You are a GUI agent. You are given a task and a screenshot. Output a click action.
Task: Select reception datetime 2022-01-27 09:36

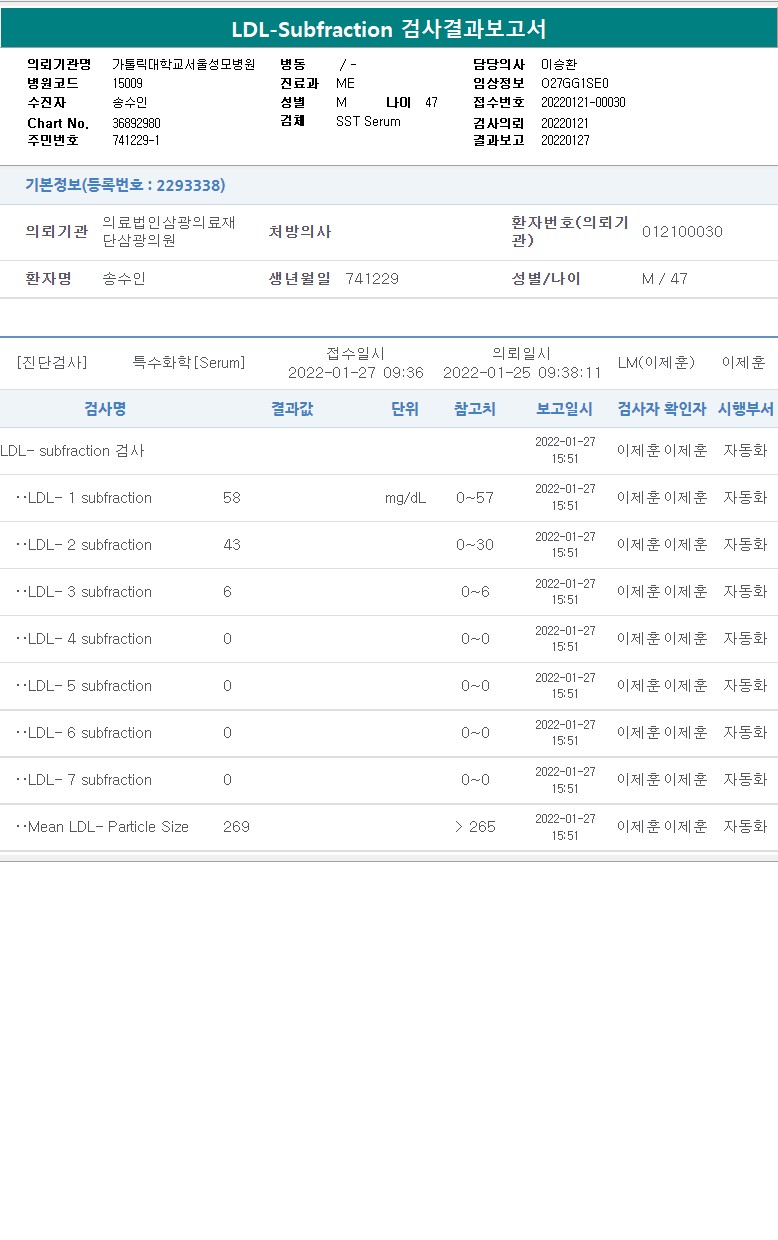pos(356,372)
